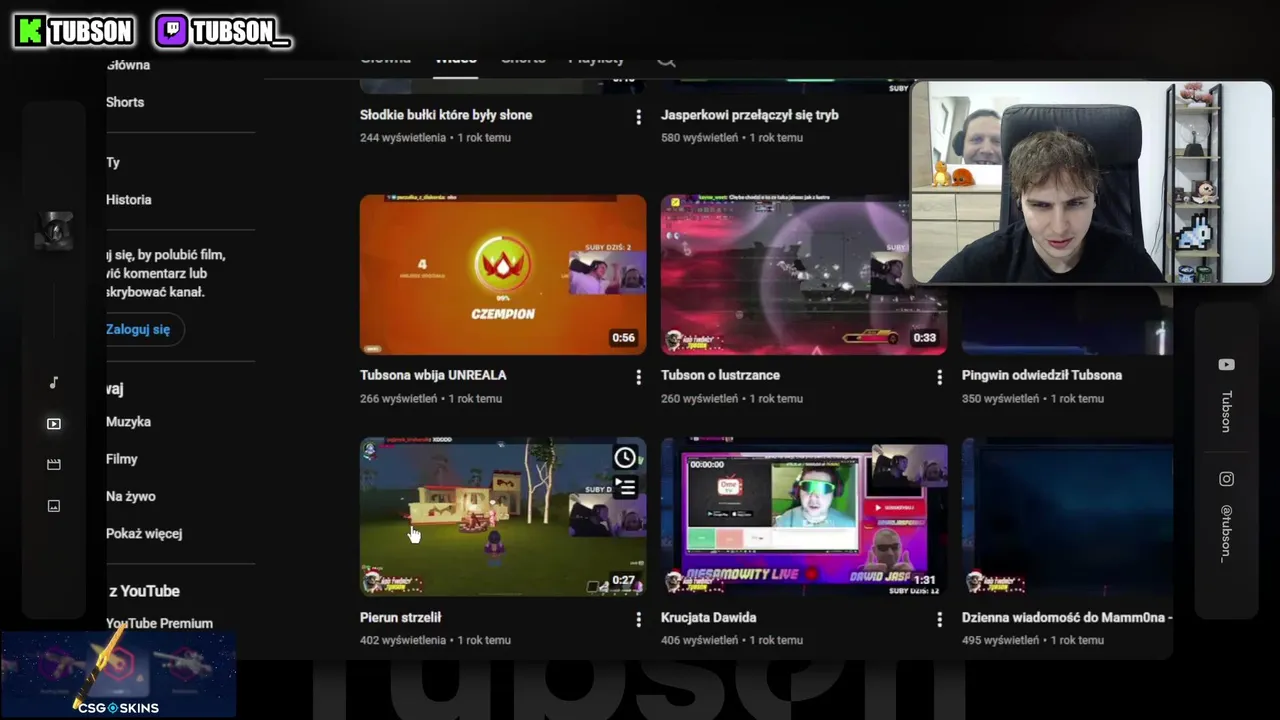Open video title Krucjata Dawida
This screenshot has width=1280, height=720.
[x=708, y=617]
